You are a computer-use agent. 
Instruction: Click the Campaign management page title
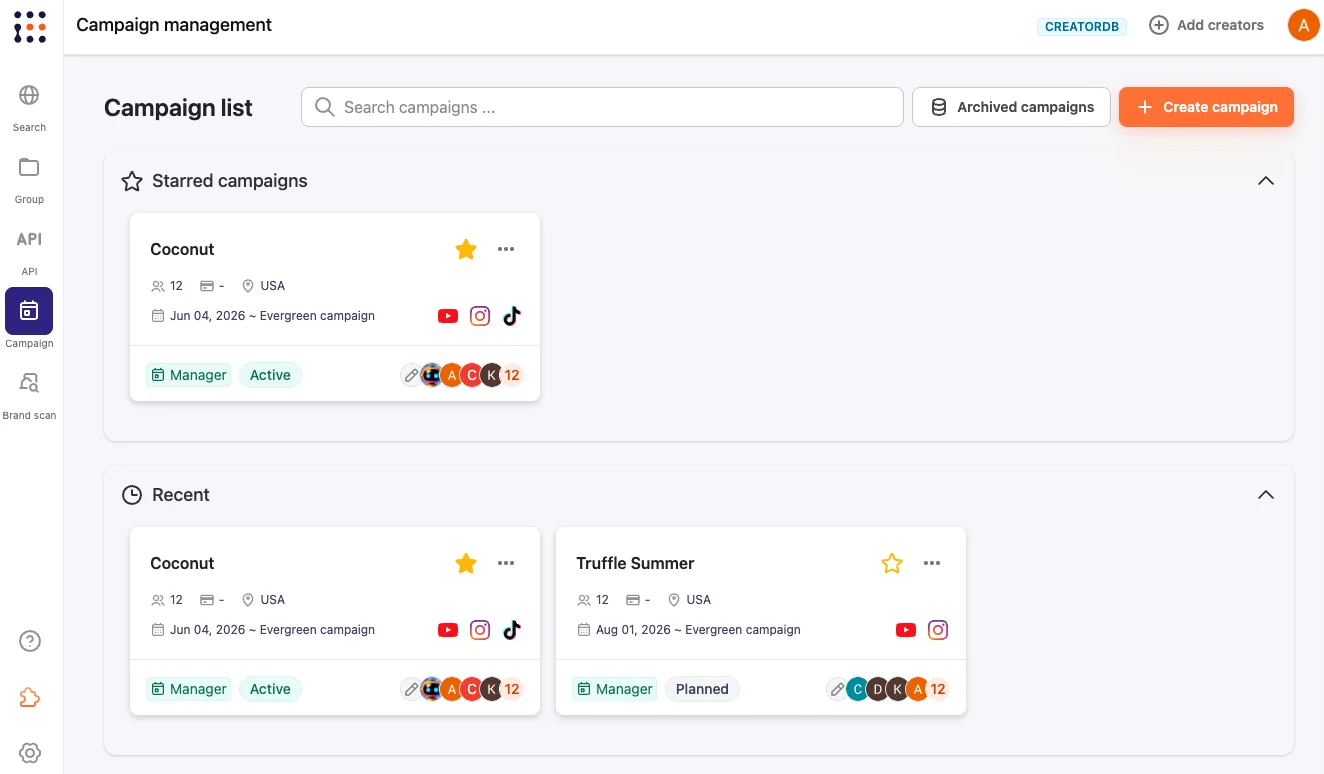click(x=174, y=25)
